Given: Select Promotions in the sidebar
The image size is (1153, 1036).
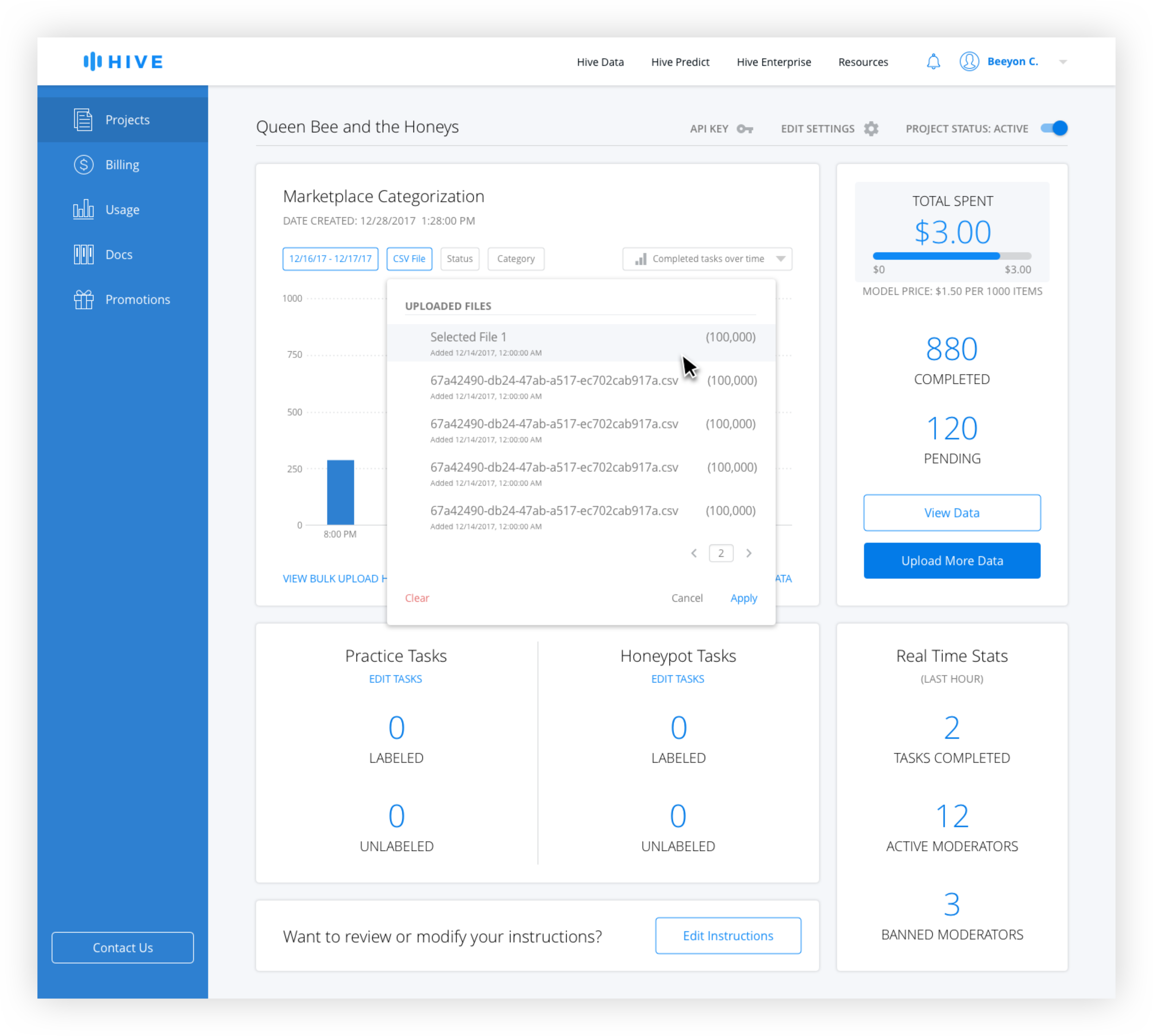Looking at the screenshot, I should point(122,299).
